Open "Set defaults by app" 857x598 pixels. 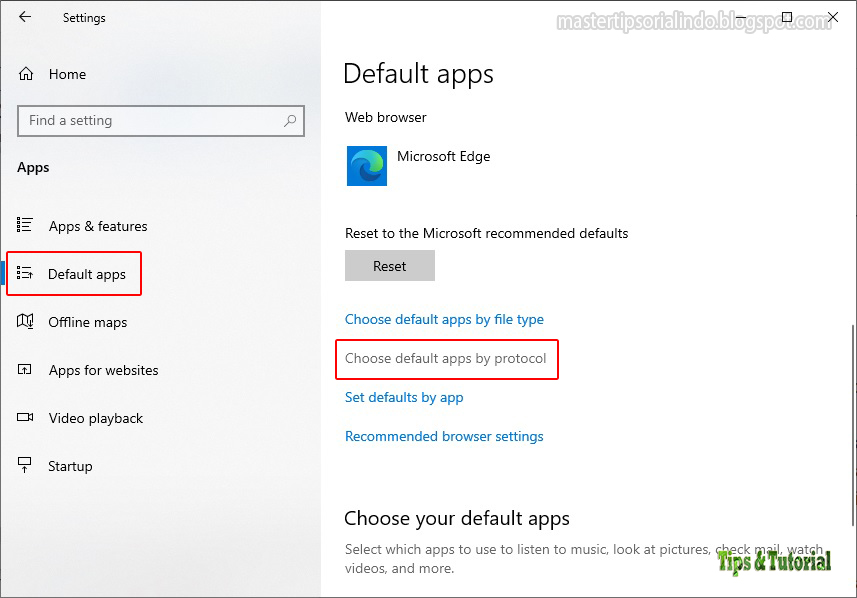pos(404,397)
